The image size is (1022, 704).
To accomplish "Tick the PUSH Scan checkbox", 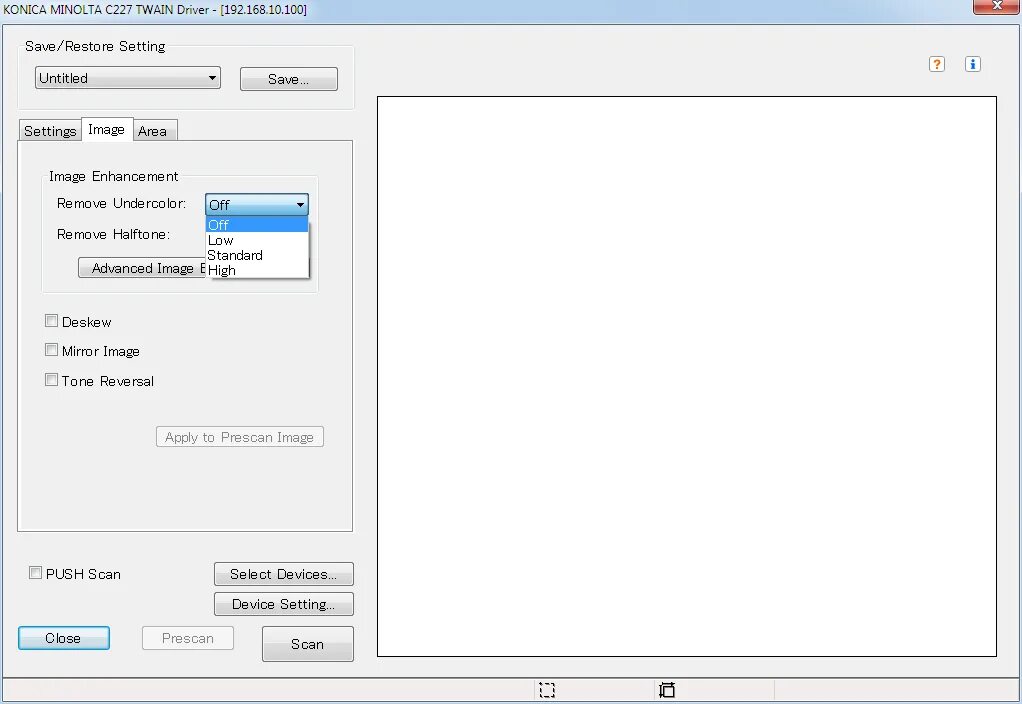I will pyautogui.click(x=35, y=573).
